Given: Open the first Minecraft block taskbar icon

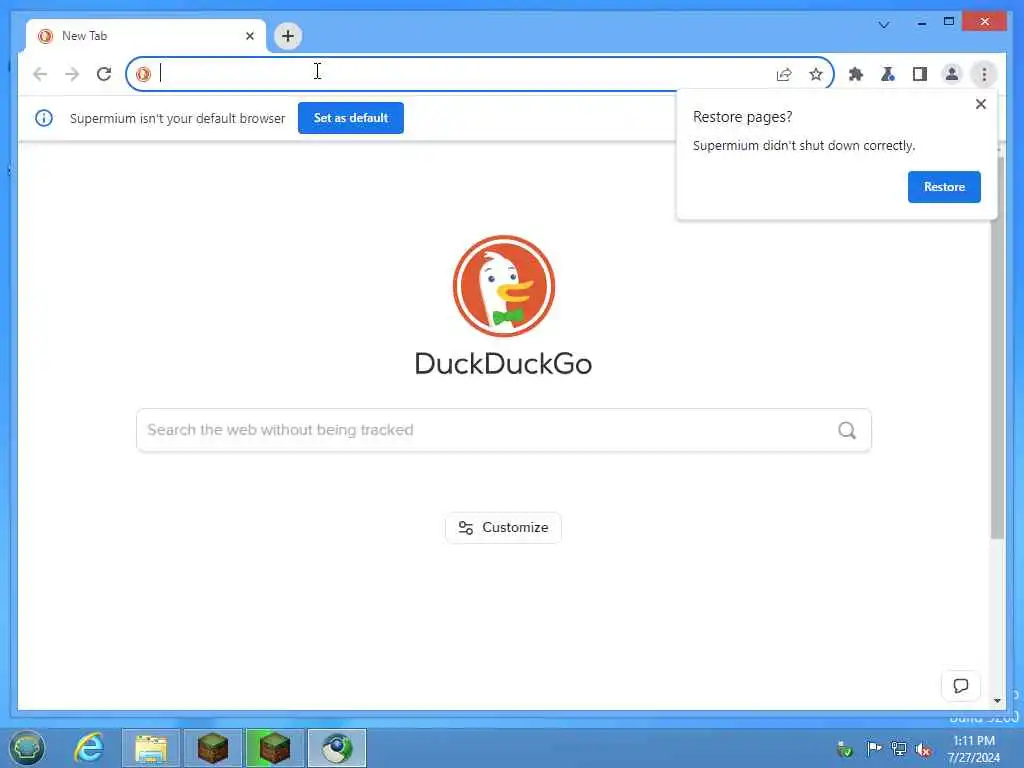Looking at the screenshot, I should (213, 748).
